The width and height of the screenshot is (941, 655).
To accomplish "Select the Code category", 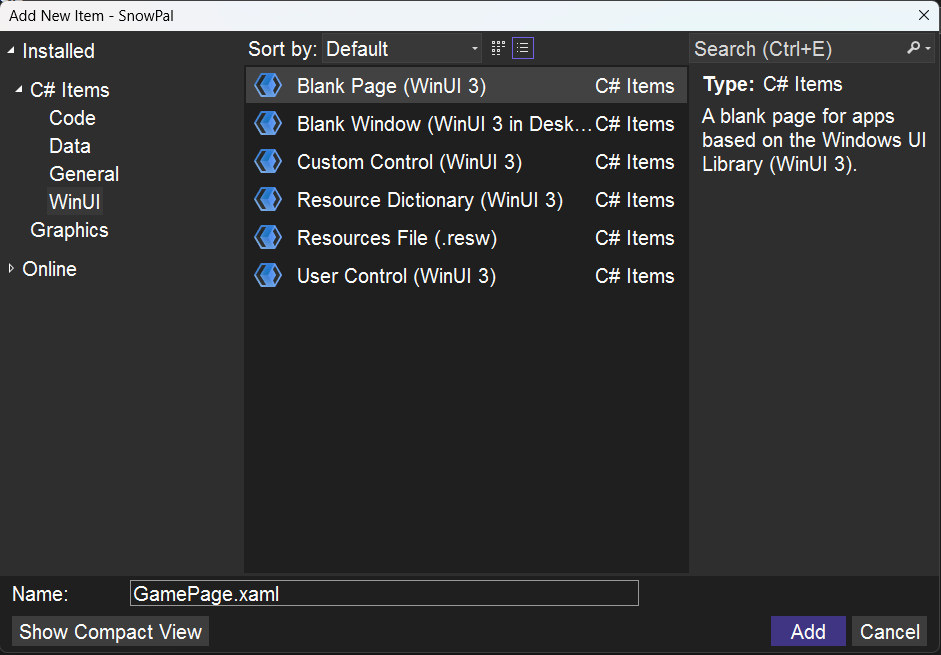I will 73,118.
